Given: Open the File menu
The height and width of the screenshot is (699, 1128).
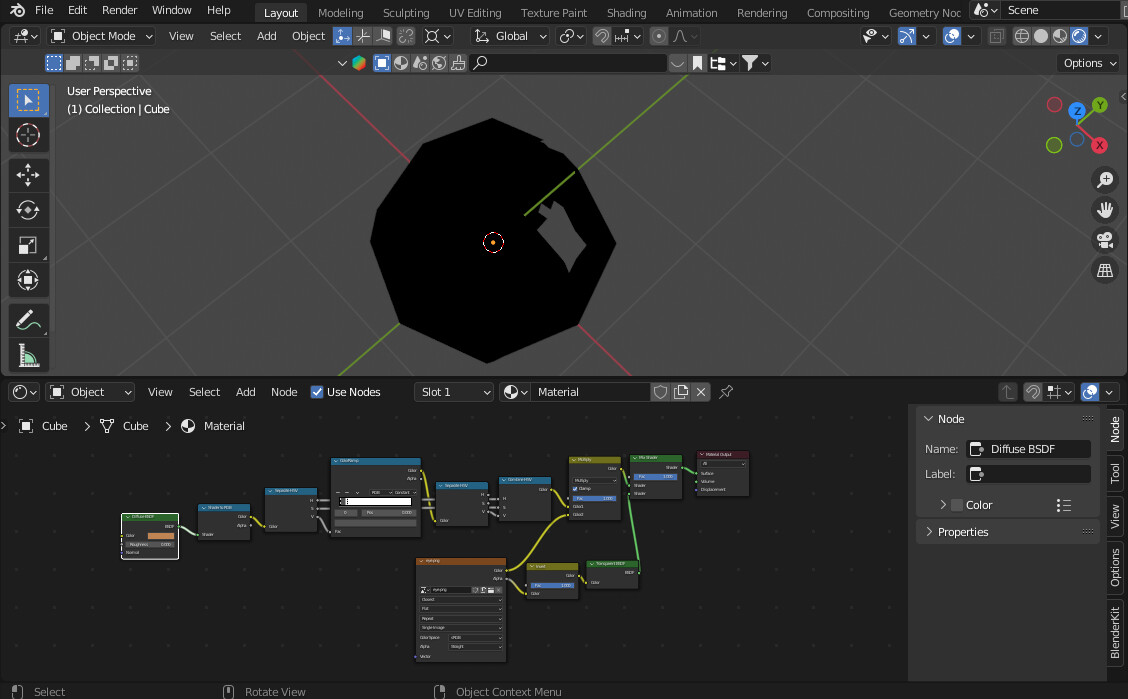Looking at the screenshot, I should point(44,10).
